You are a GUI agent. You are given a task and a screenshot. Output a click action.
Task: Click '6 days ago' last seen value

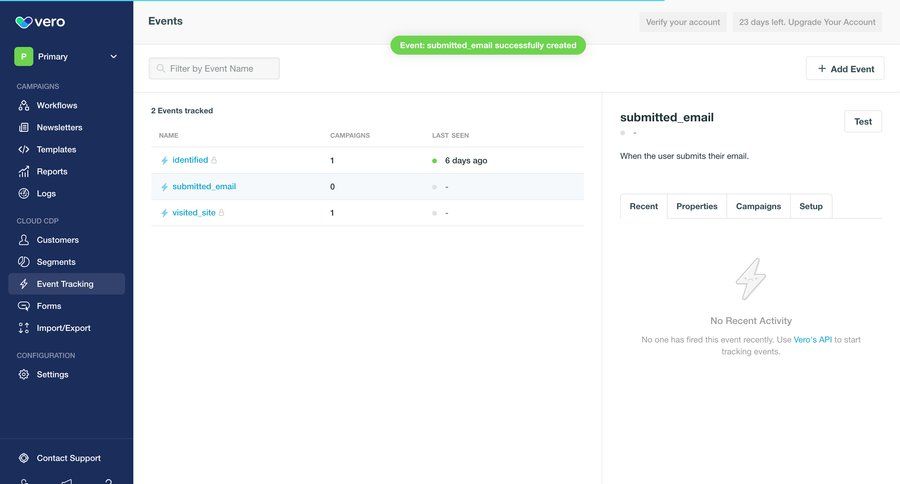(x=465, y=161)
